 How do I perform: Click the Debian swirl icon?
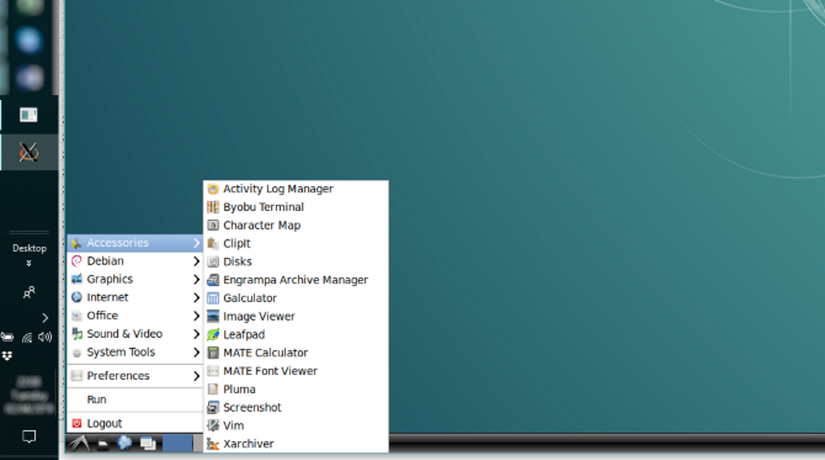(x=77, y=261)
